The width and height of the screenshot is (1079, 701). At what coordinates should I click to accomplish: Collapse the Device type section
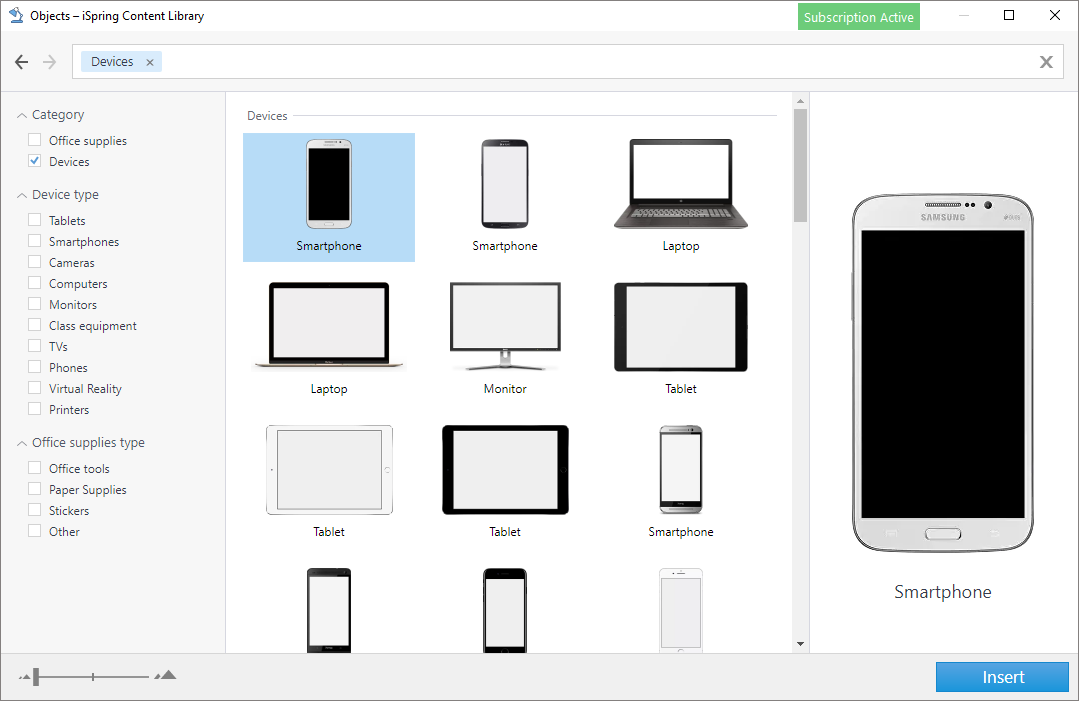click(x=22, y=195)
